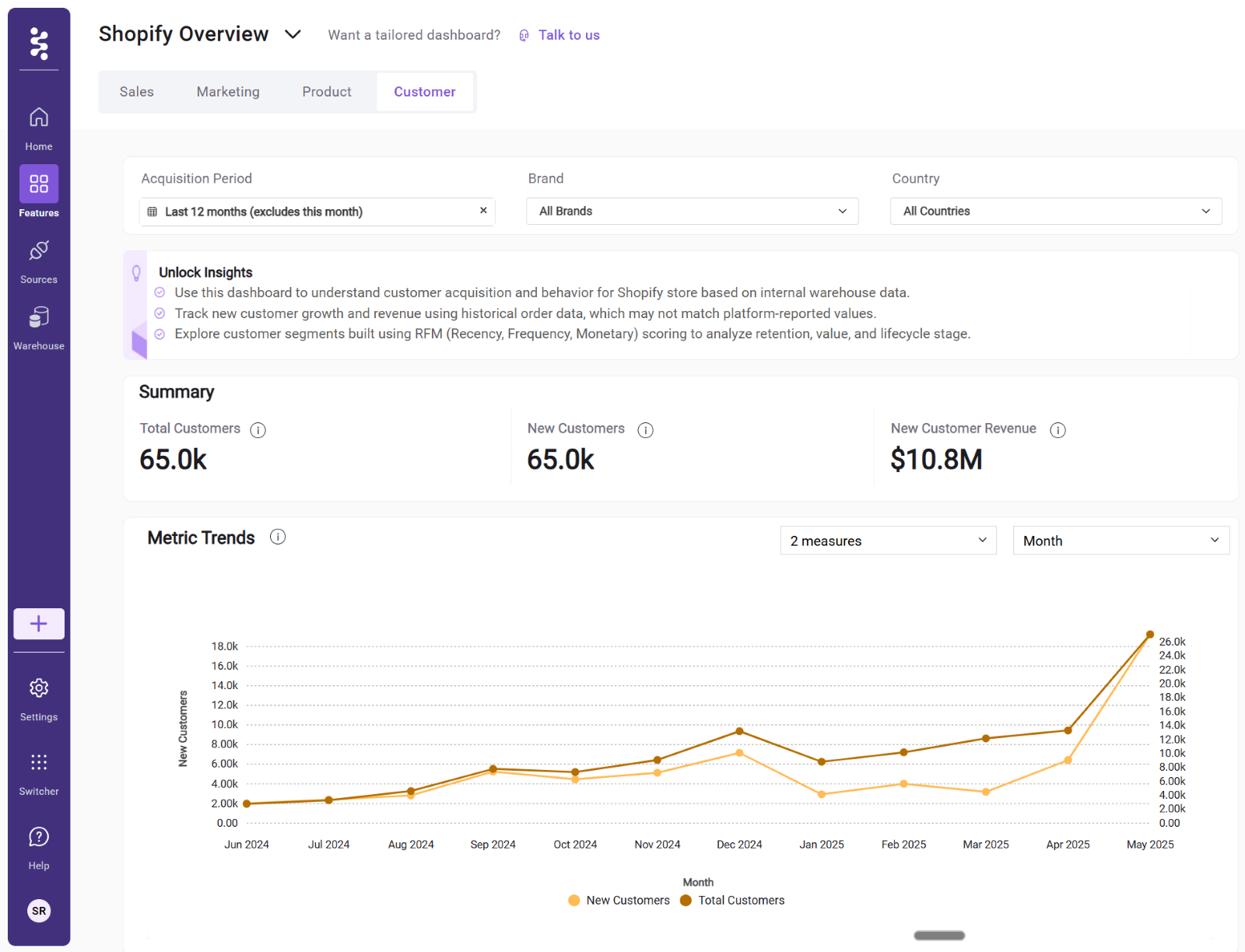The width and height of the screenshot is (1245, 952).
Task: Click info icon next to New Customer Revenue
Action: 1058,430
